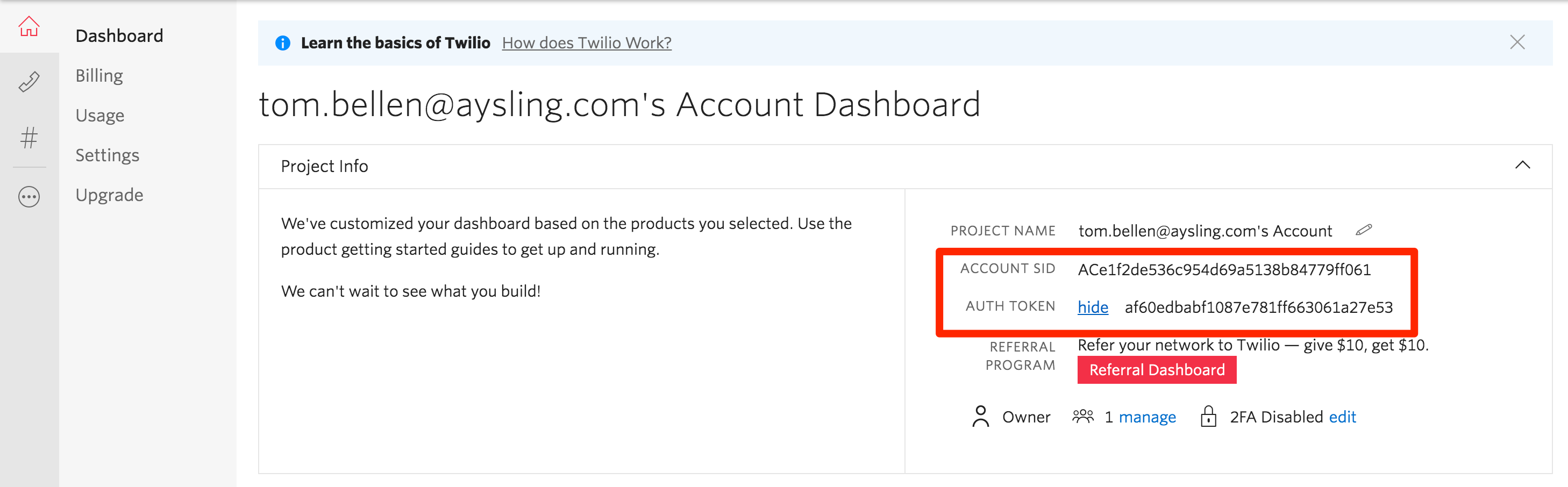Follow the How does Twilio Work link

point(586,42)
